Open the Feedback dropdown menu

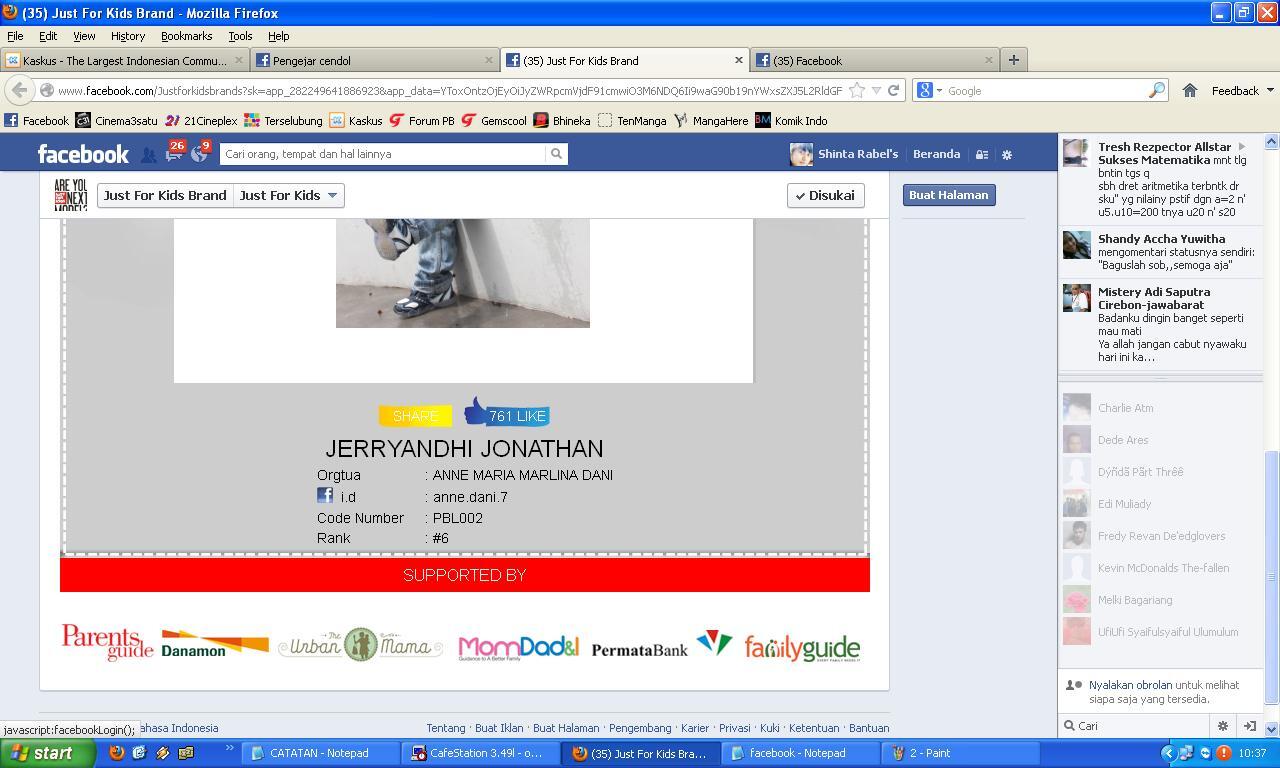(x=1242, y=90)
